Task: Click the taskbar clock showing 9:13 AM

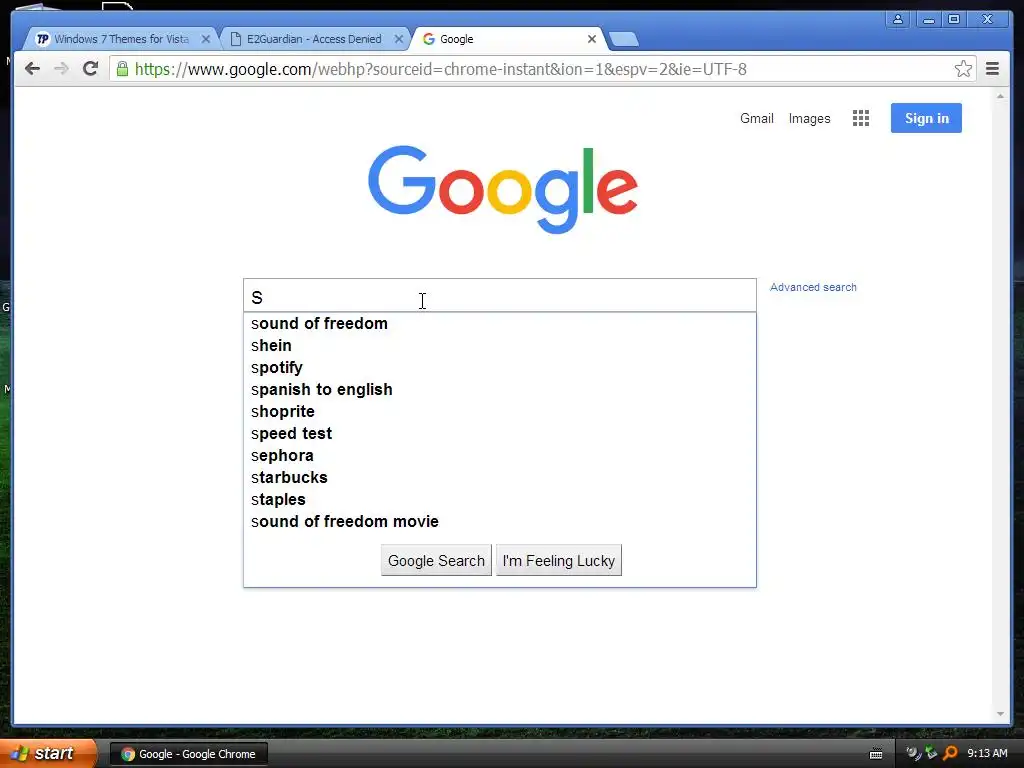Action: pyautogui.click(x=987, y=754)
